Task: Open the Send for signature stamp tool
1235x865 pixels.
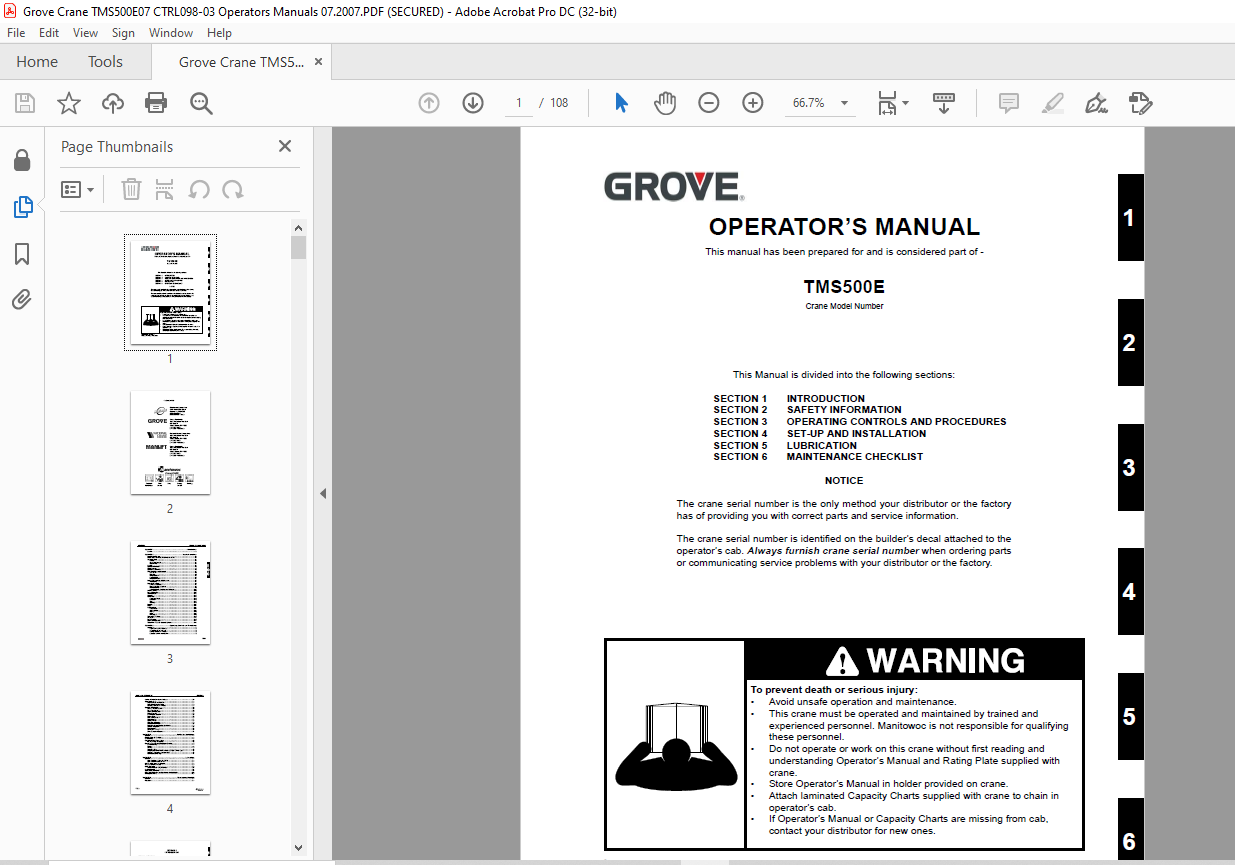Action: click(1141, 103)
